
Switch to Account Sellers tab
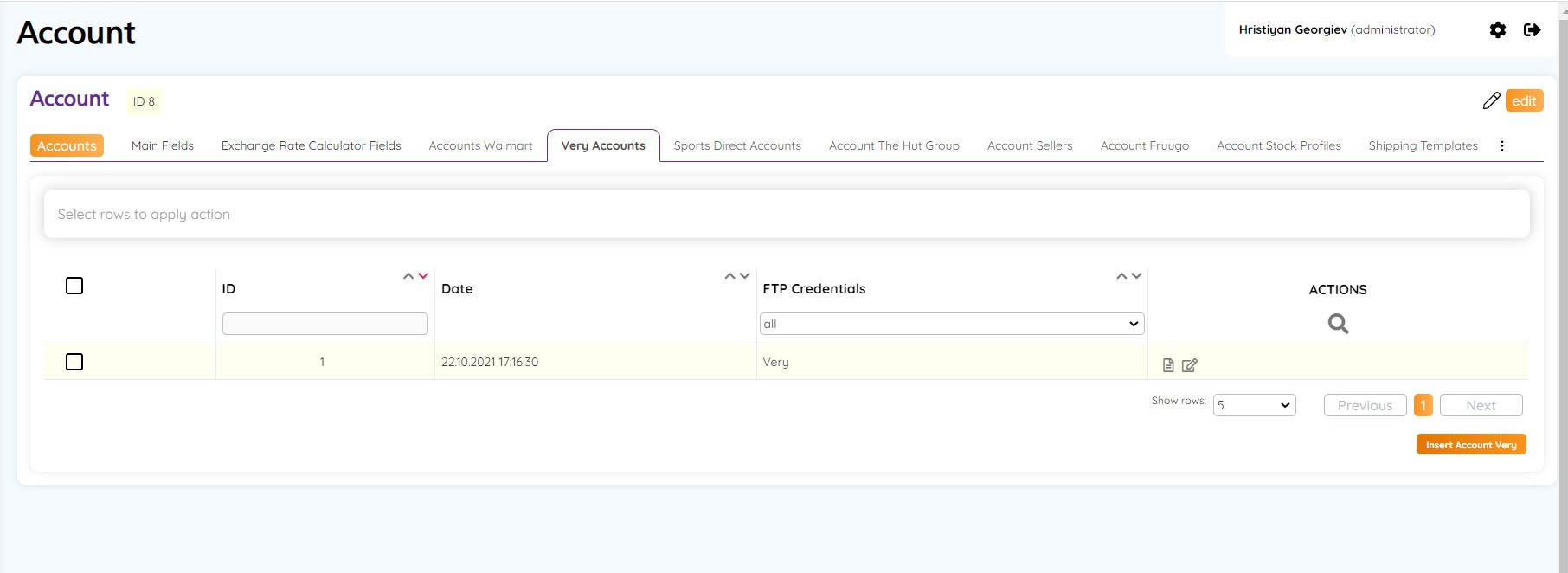point(1030,145)
